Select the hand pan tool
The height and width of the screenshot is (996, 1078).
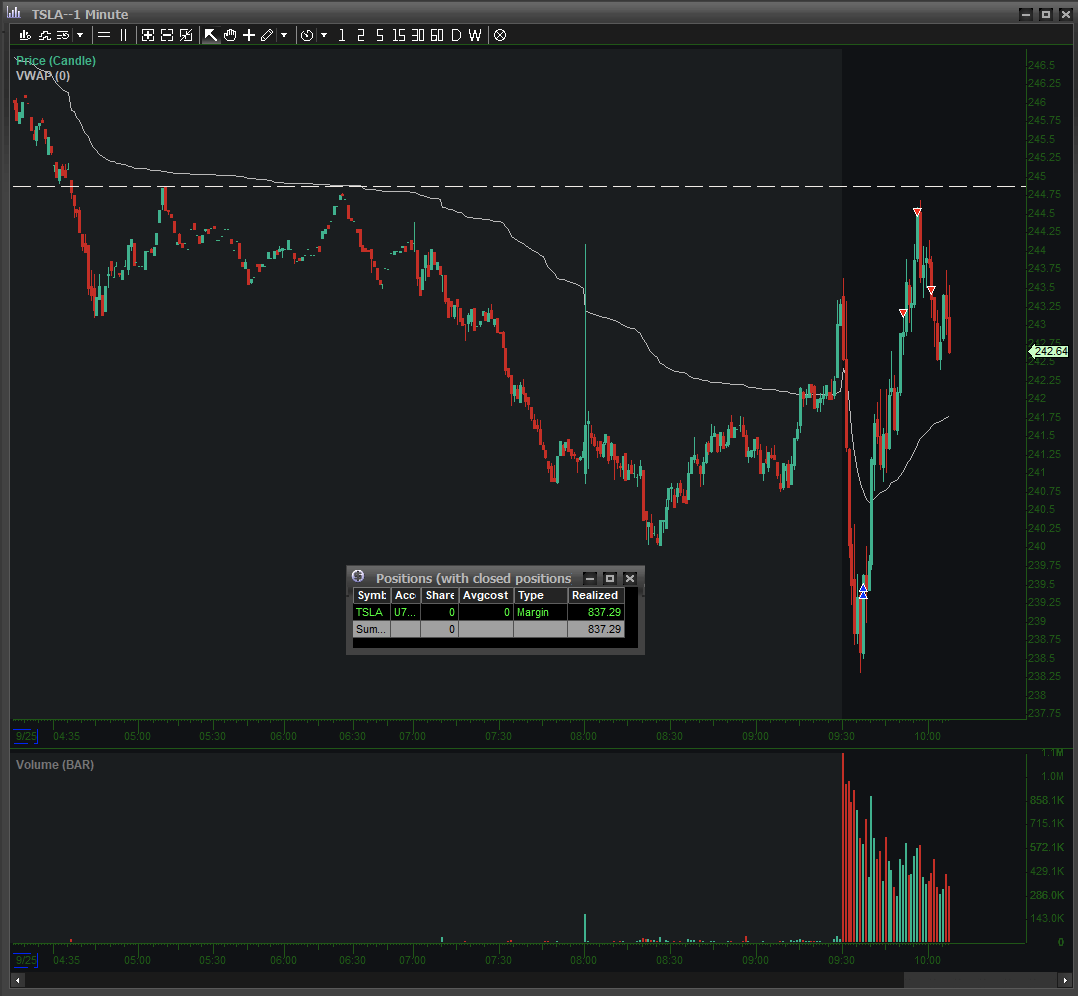coord(230,35)
